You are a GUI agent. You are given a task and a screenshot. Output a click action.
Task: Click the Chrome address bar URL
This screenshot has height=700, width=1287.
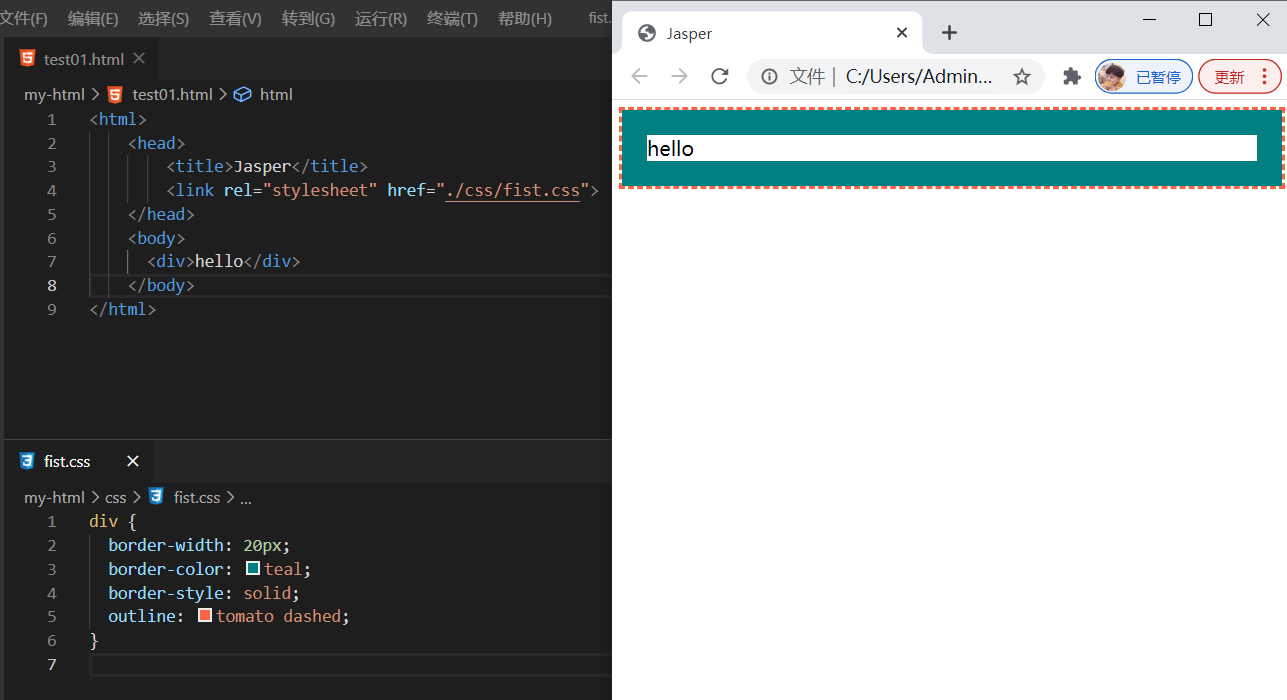coord(919,77)
